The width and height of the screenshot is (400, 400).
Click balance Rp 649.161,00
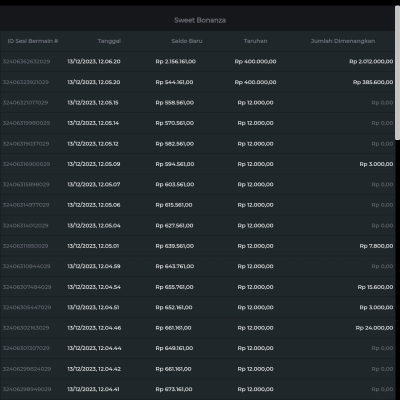coord(174,349)
